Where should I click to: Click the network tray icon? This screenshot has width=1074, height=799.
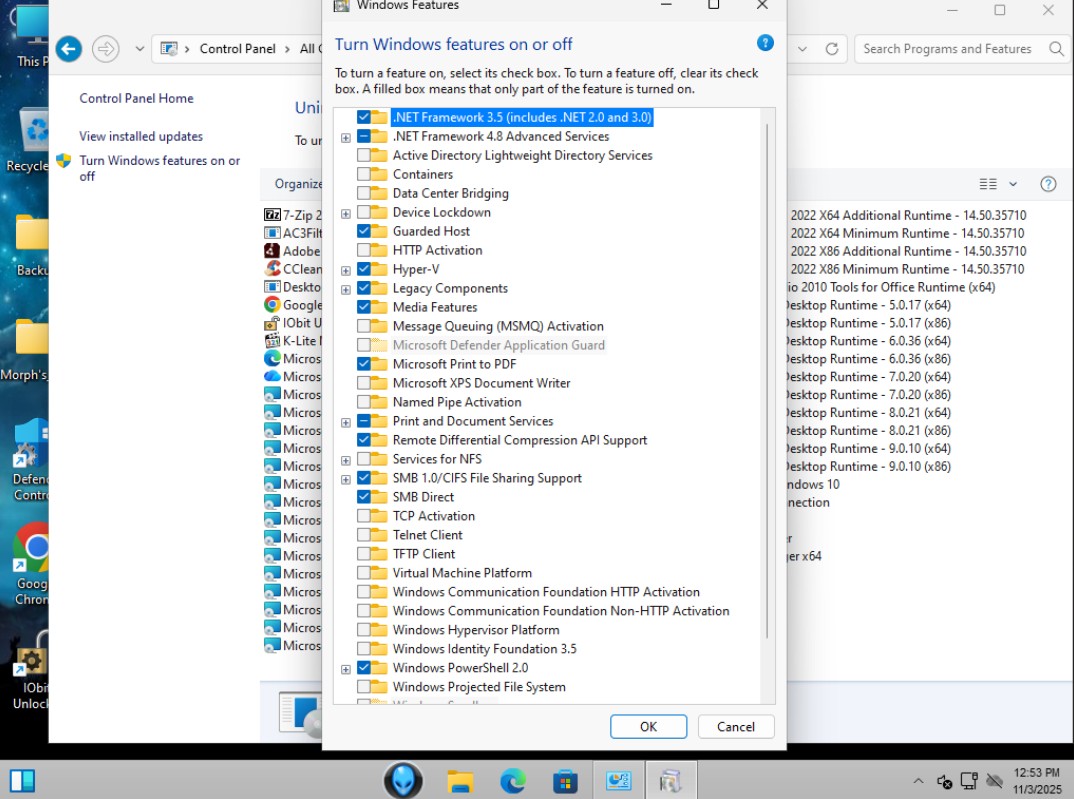coord(969,781)
